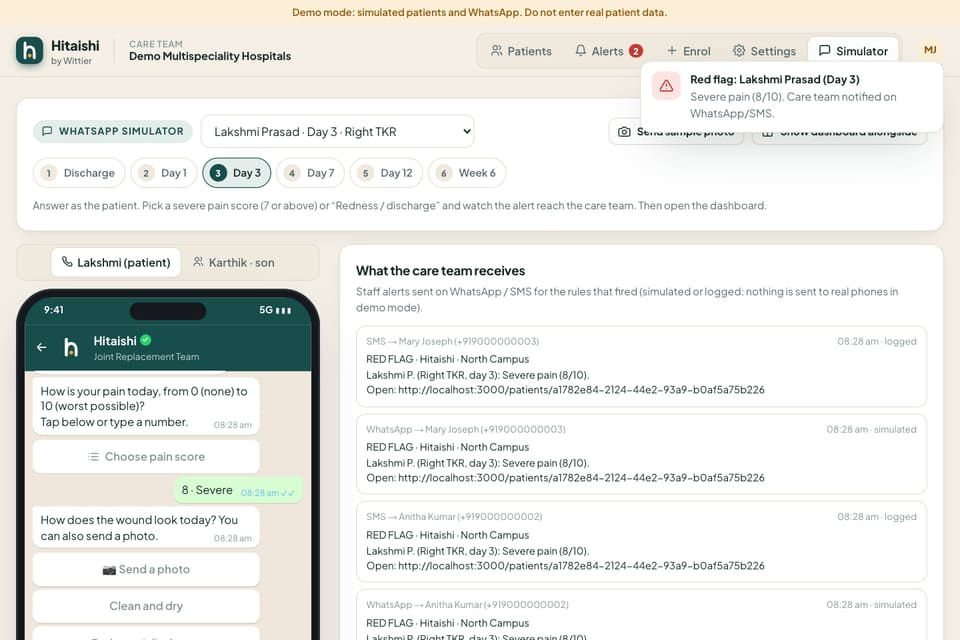Tap the back arrow in WhatsApp chat
The image size is (960, 640).
tap(42, 347)
